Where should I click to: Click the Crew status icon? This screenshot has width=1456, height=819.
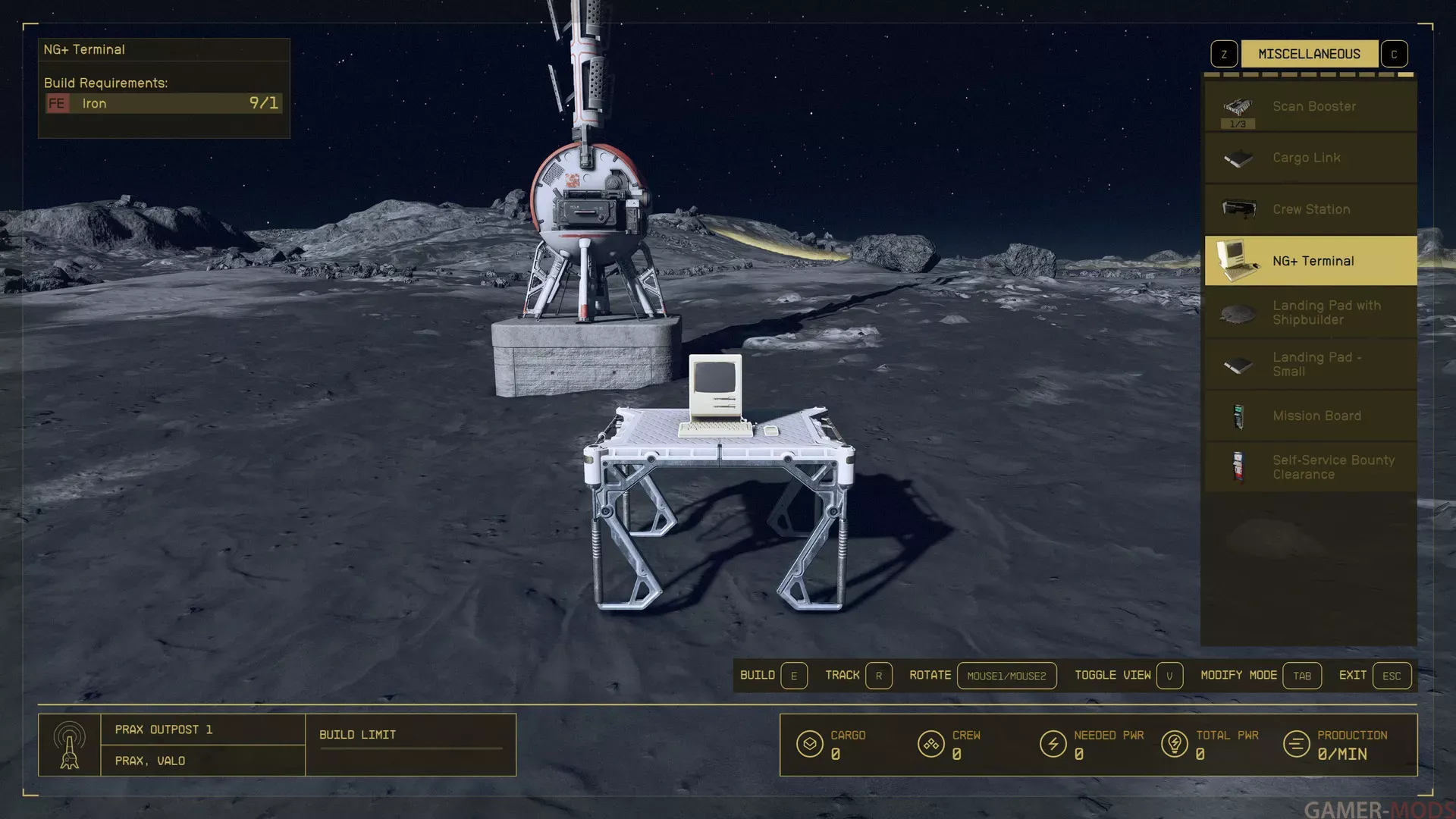coord(930,745)
